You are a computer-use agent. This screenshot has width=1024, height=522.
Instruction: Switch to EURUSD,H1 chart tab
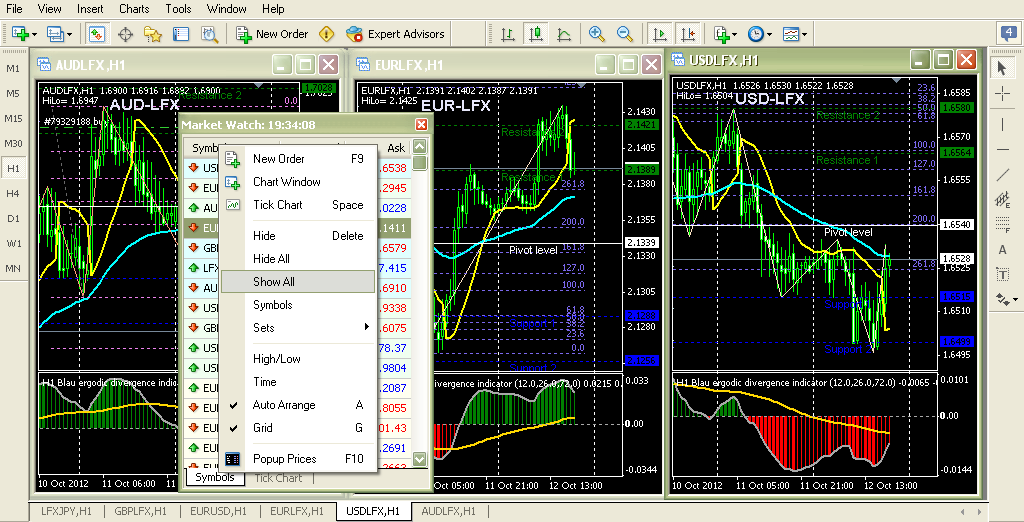click(x=218, y=511)
